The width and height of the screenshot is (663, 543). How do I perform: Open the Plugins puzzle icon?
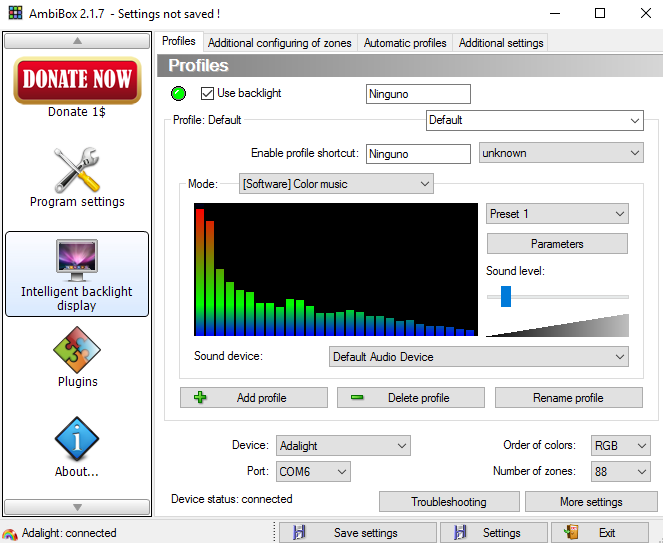point(77,350)
